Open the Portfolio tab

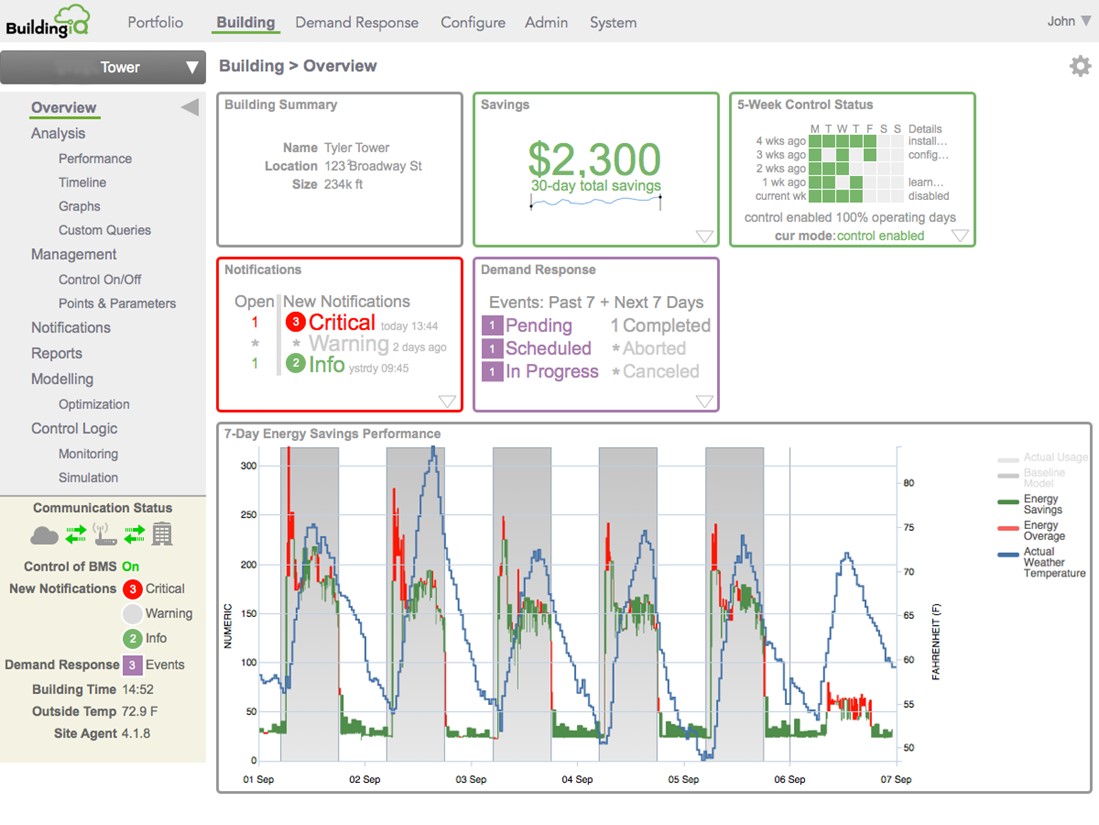155,22
